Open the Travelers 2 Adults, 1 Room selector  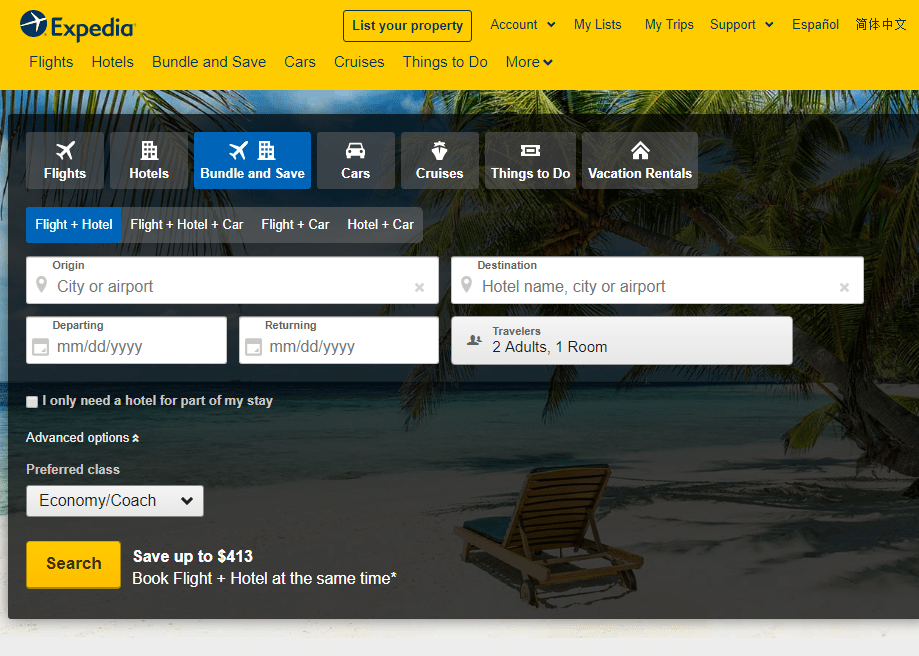coord(622,341)
